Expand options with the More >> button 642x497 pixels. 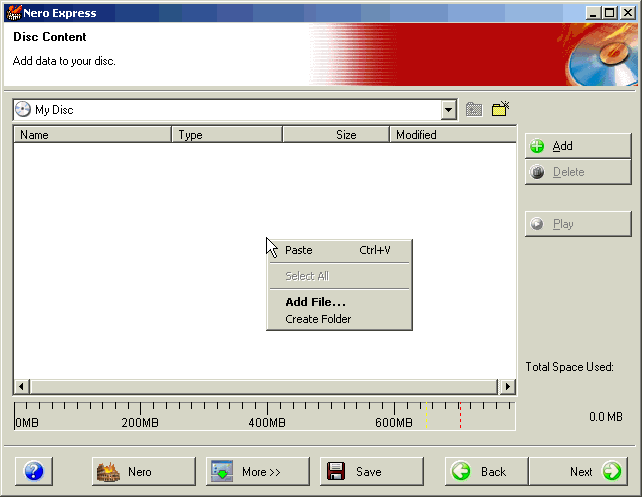point(258,472)
